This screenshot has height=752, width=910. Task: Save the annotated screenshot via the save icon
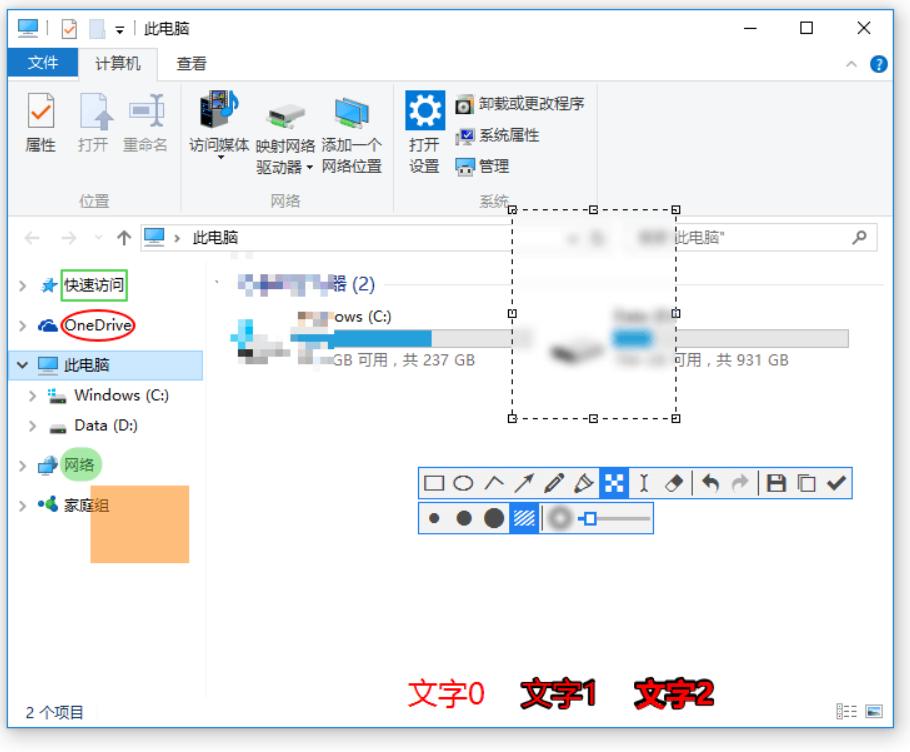(777, 483)
